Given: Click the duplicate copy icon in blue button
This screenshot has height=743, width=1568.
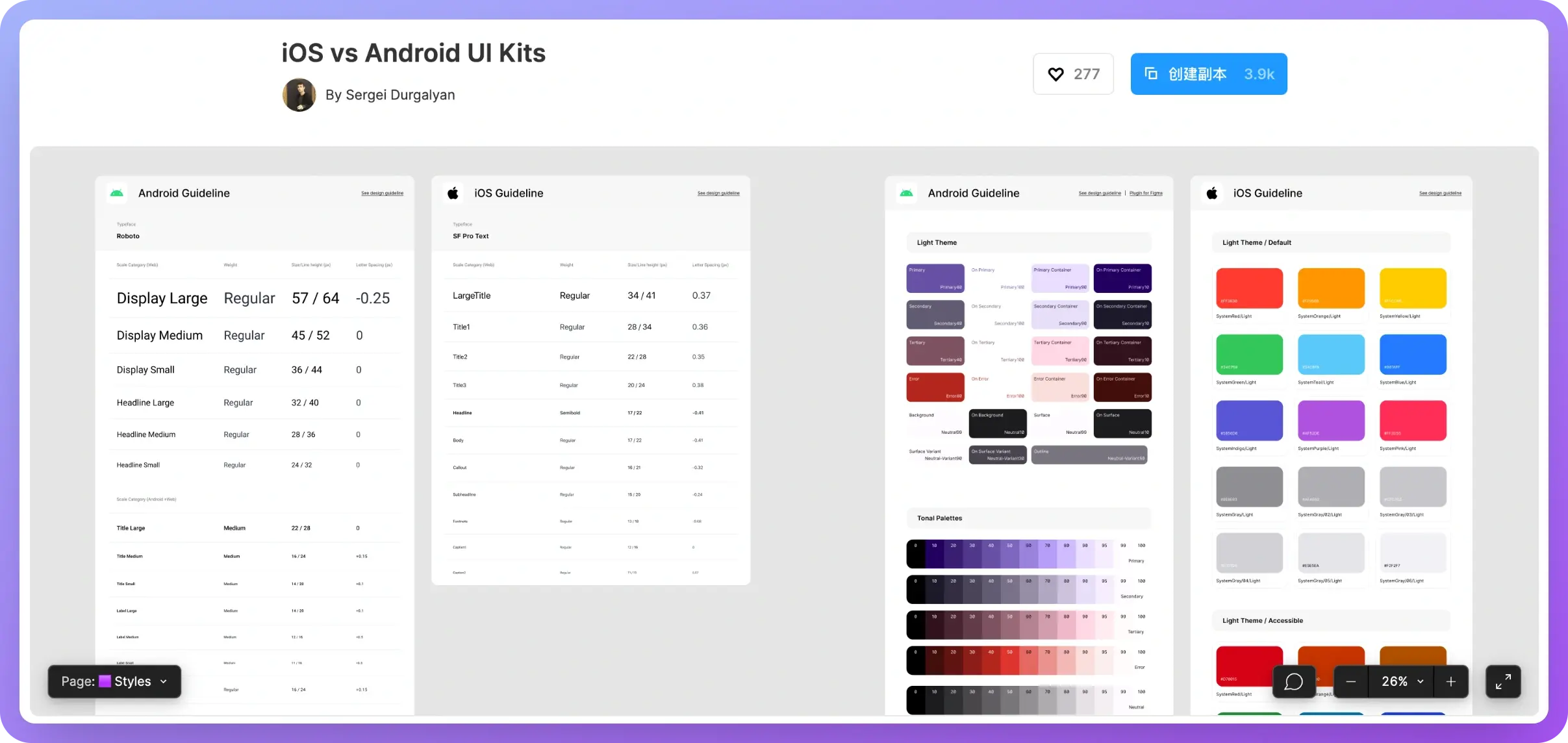Looking at the screenshot, I should pos(1151,73).
